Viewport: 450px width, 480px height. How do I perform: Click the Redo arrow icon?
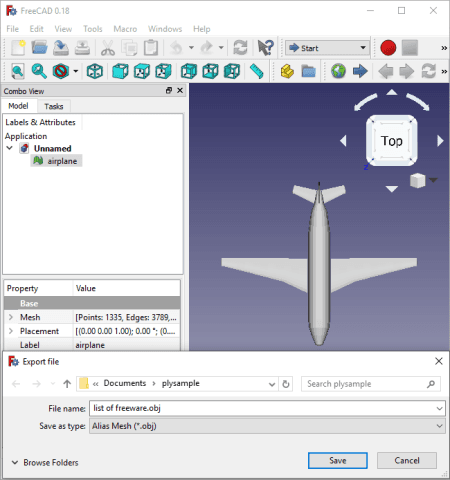click(x=207, y=48)
